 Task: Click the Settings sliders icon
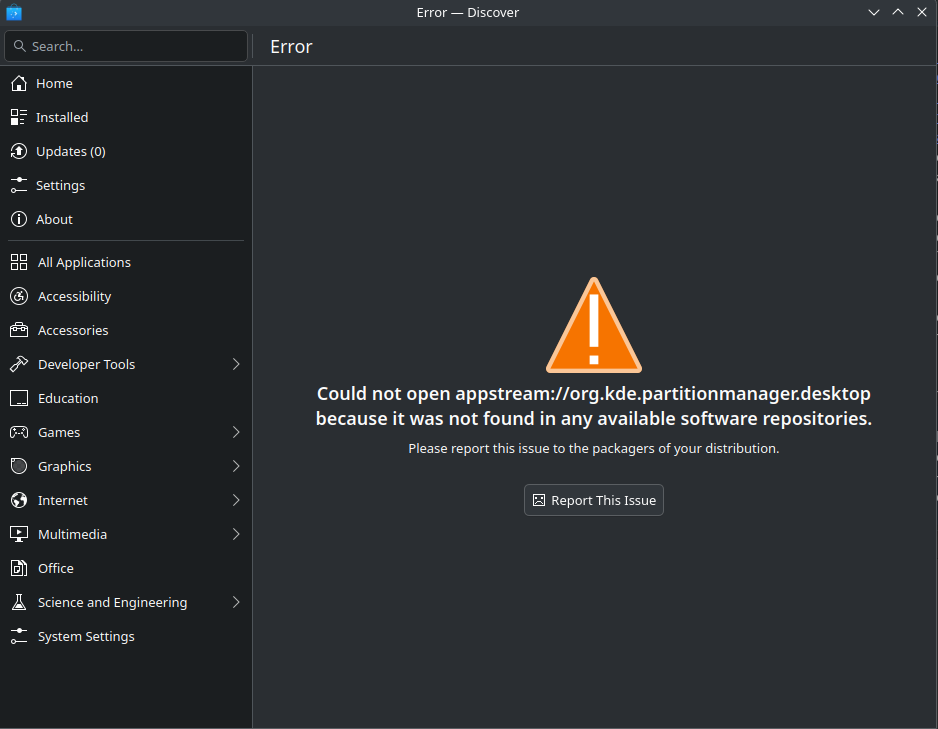19,185
